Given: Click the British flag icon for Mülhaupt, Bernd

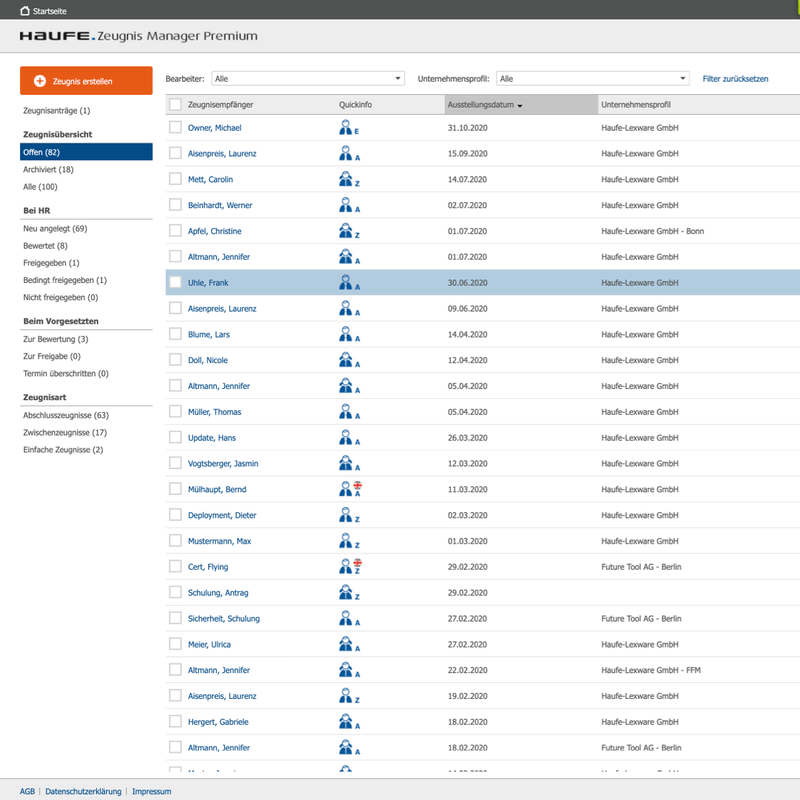Looking at the screenshot, I should 359,483.
